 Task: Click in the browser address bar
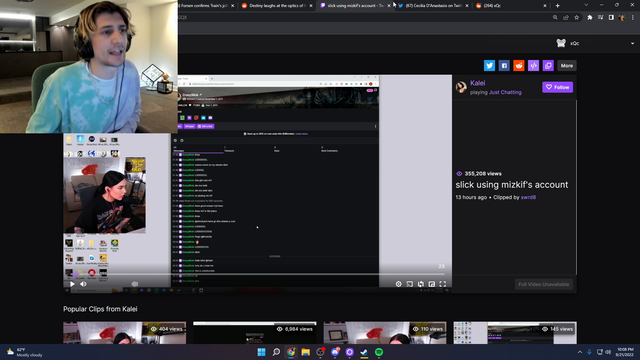363,18
